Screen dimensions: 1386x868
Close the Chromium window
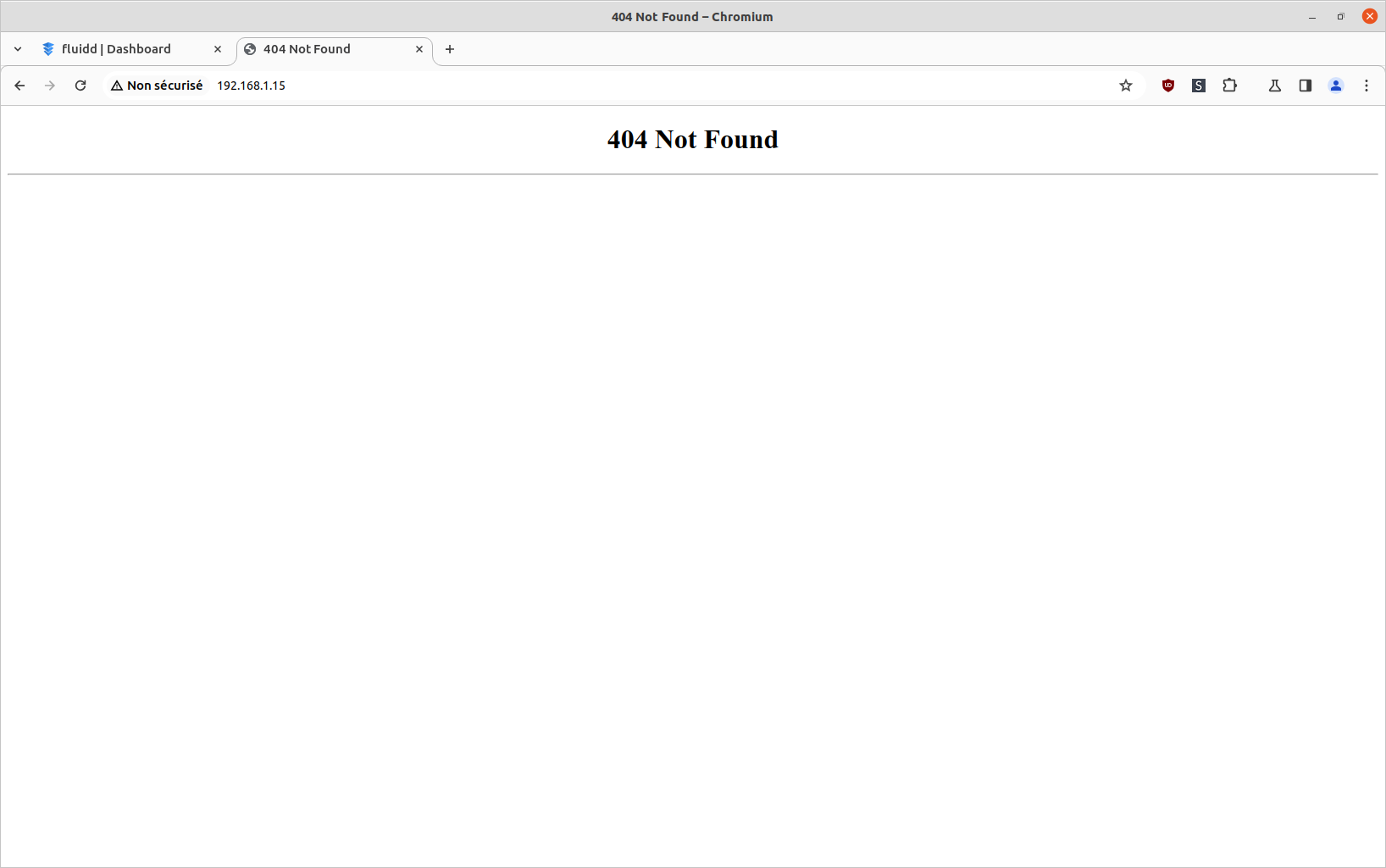tap(1370, 16)
